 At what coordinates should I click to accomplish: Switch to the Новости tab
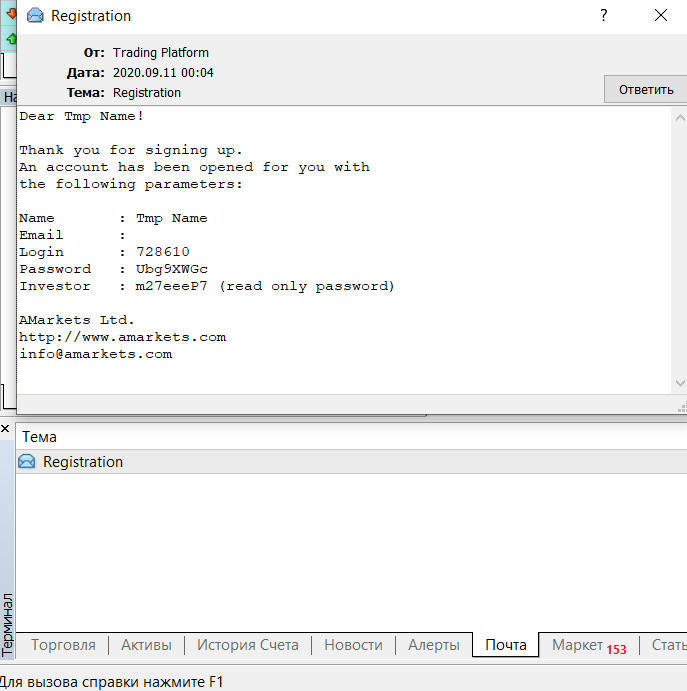point(353,645)
